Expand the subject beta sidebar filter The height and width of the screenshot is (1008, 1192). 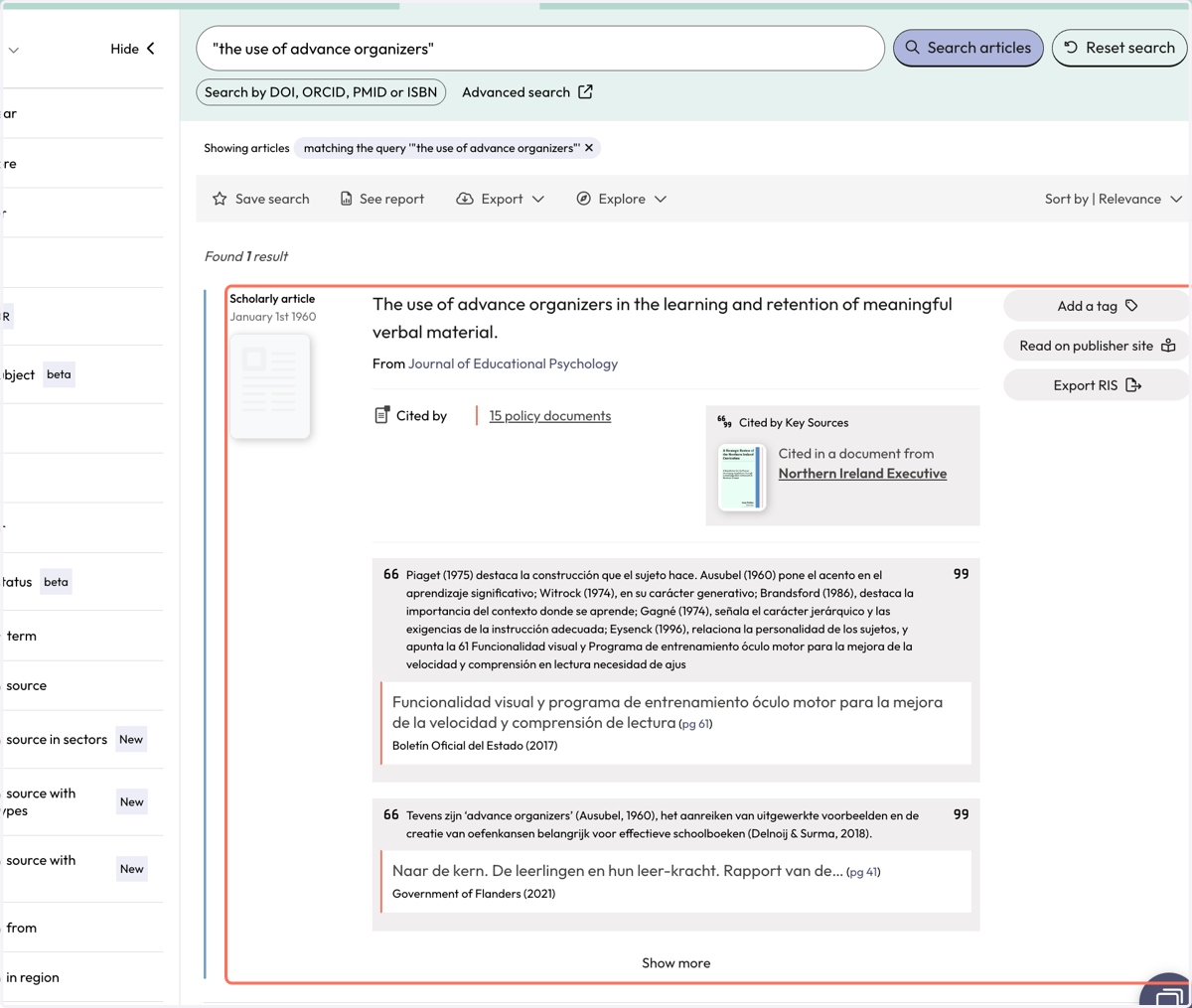pos(81,374)
